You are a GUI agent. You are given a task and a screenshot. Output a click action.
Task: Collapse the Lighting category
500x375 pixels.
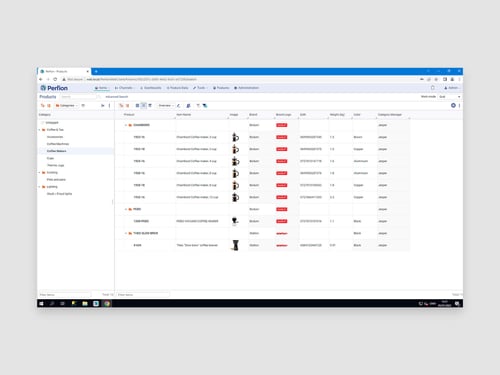point(40,187)
